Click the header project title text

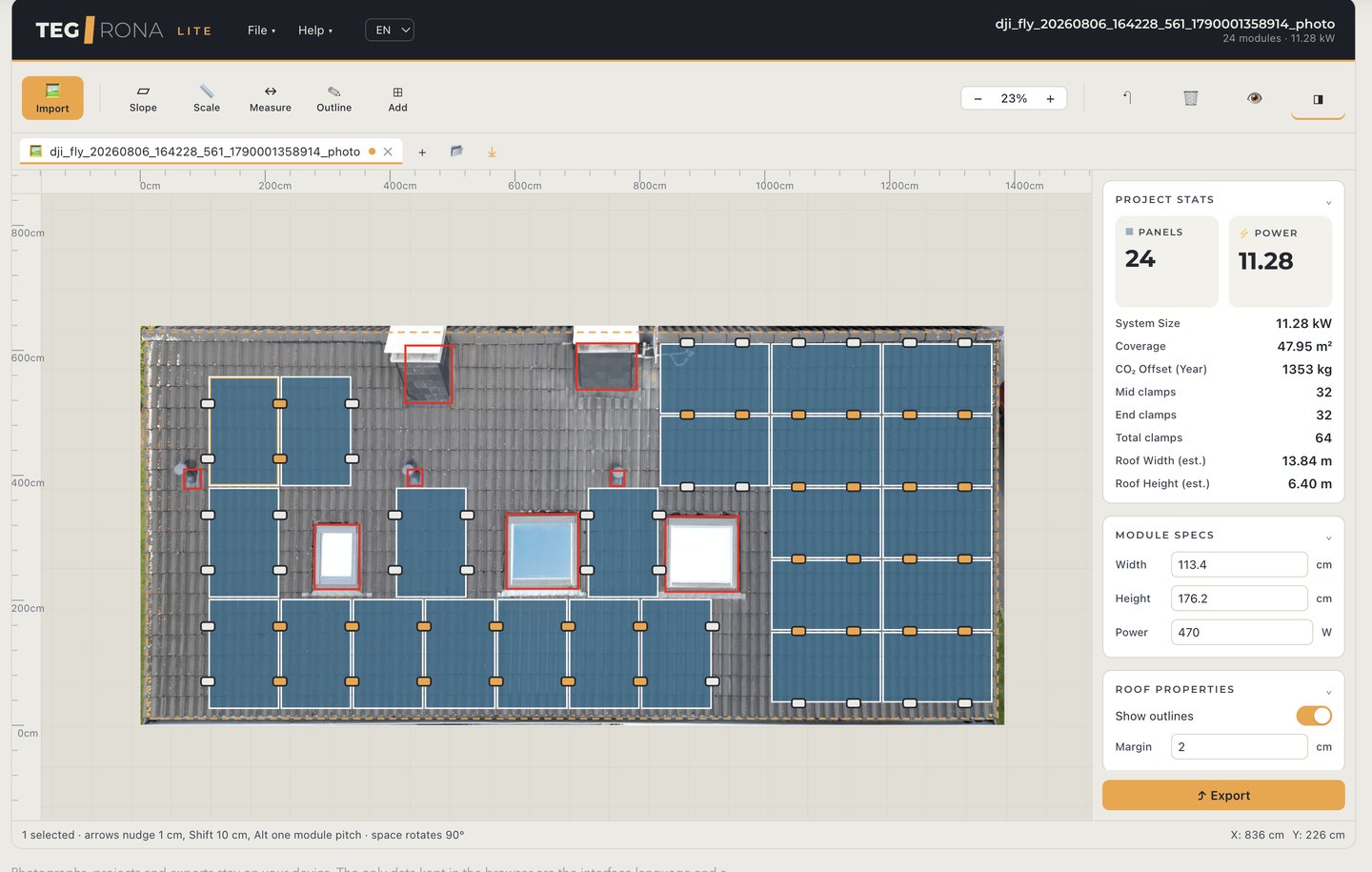point(1164,23)
